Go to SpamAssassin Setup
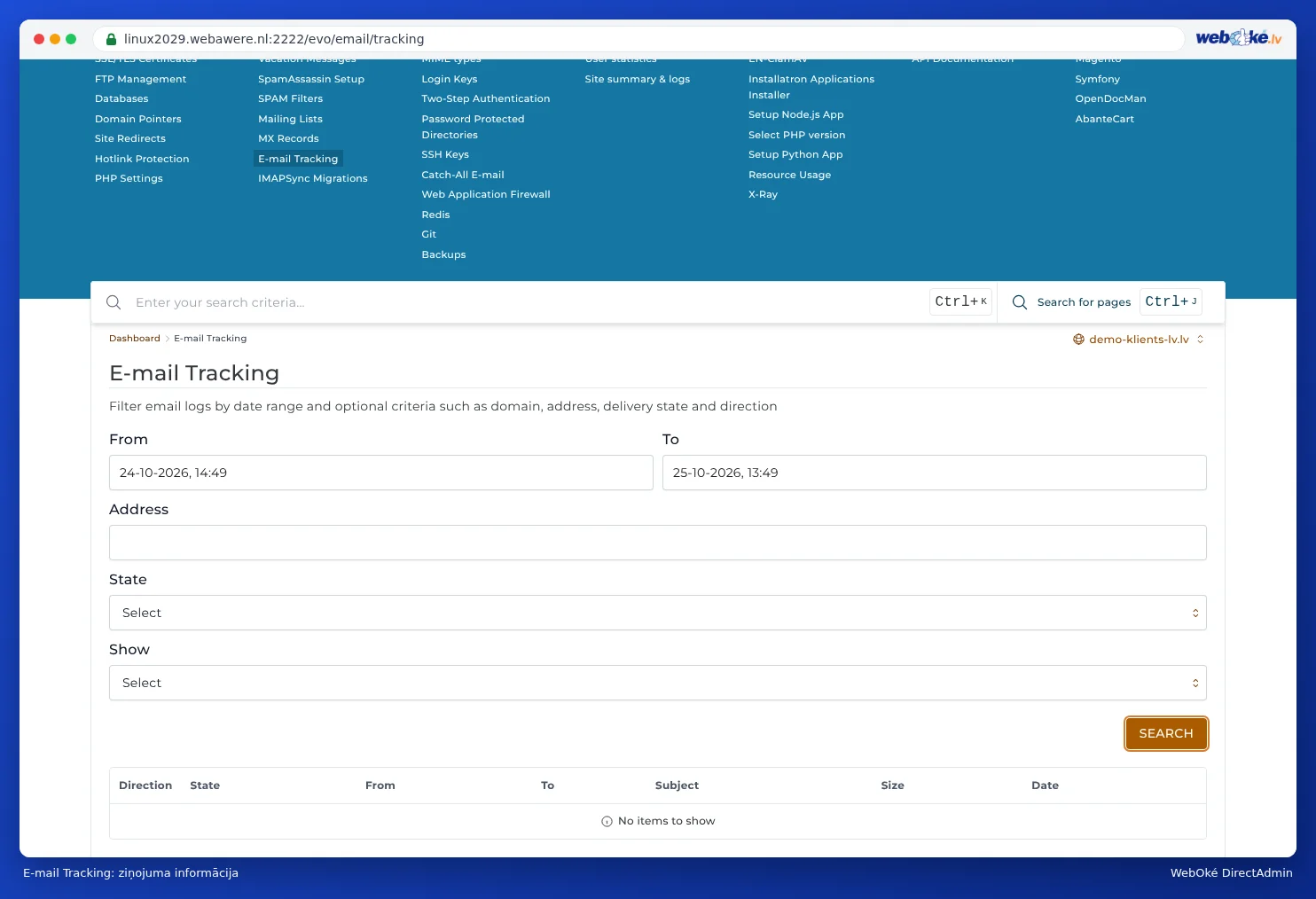 (x=311, y=79)
